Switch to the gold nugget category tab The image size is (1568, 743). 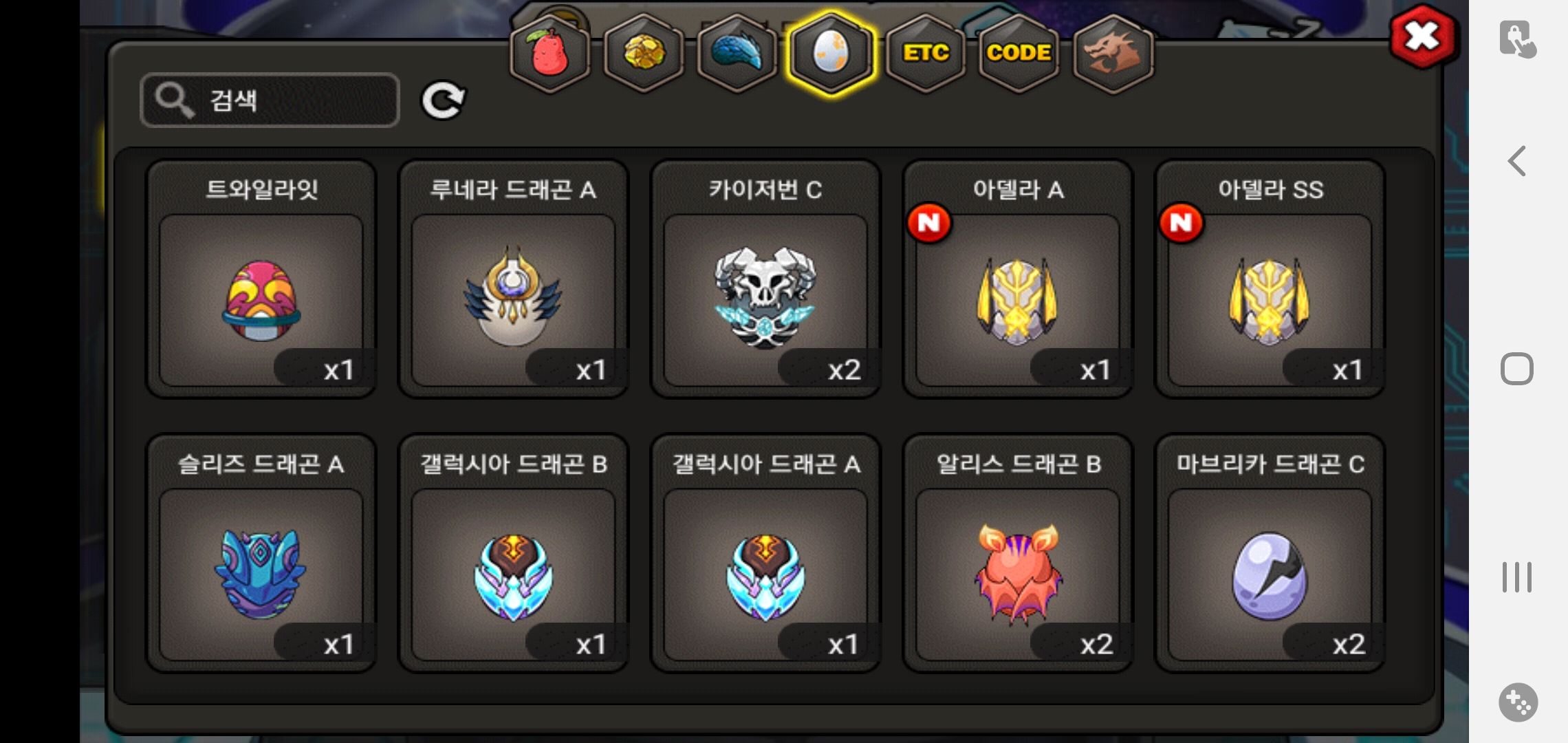coord(644,53)
